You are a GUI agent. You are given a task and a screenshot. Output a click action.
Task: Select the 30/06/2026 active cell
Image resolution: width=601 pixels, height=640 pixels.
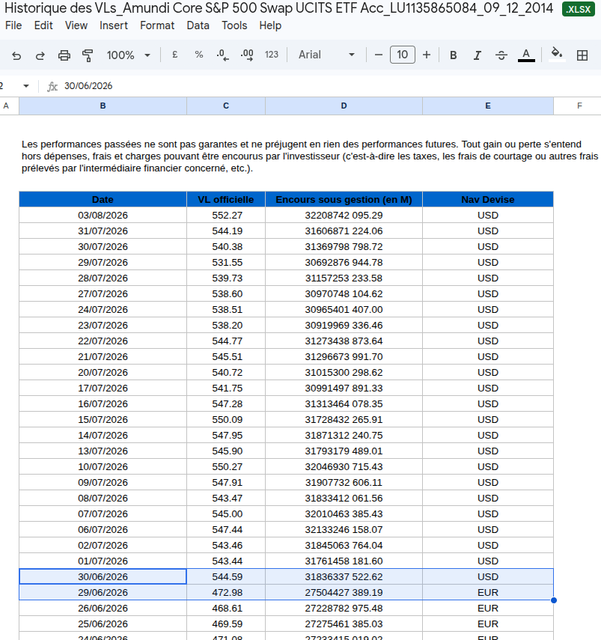103,577
